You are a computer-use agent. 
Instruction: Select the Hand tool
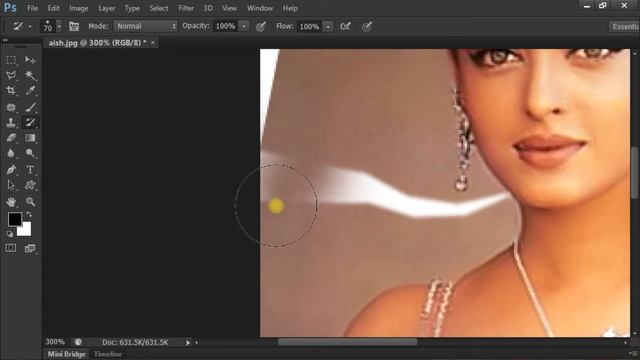(x=11, y=202)
